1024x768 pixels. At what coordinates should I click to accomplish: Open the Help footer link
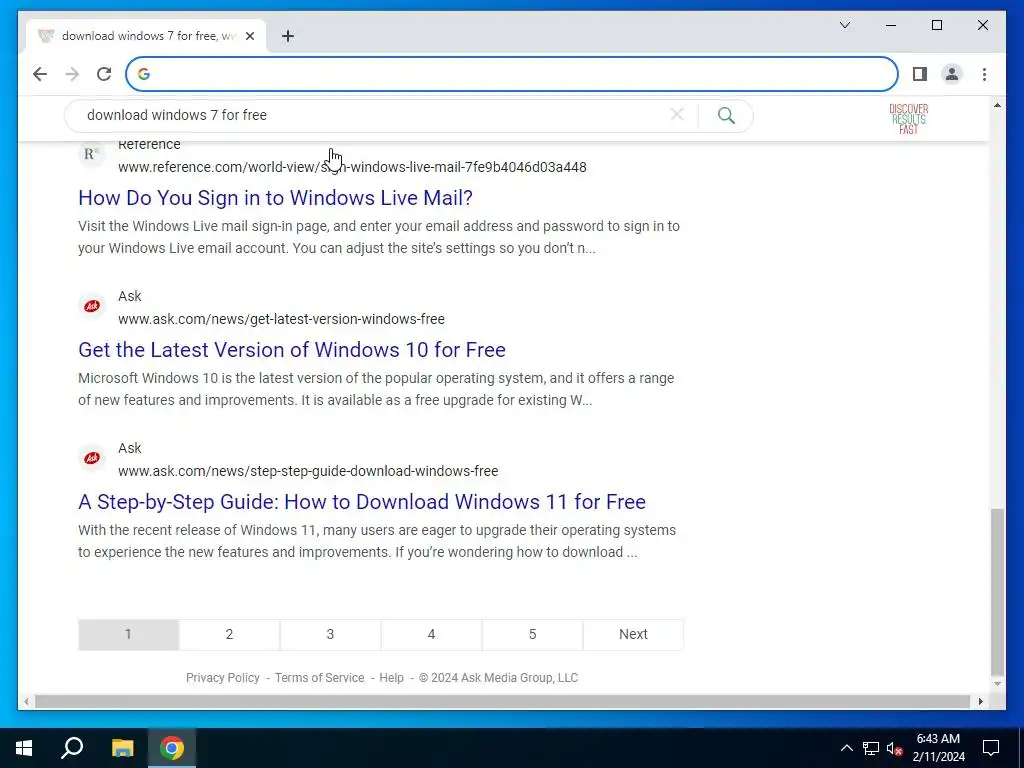point(391,678)
